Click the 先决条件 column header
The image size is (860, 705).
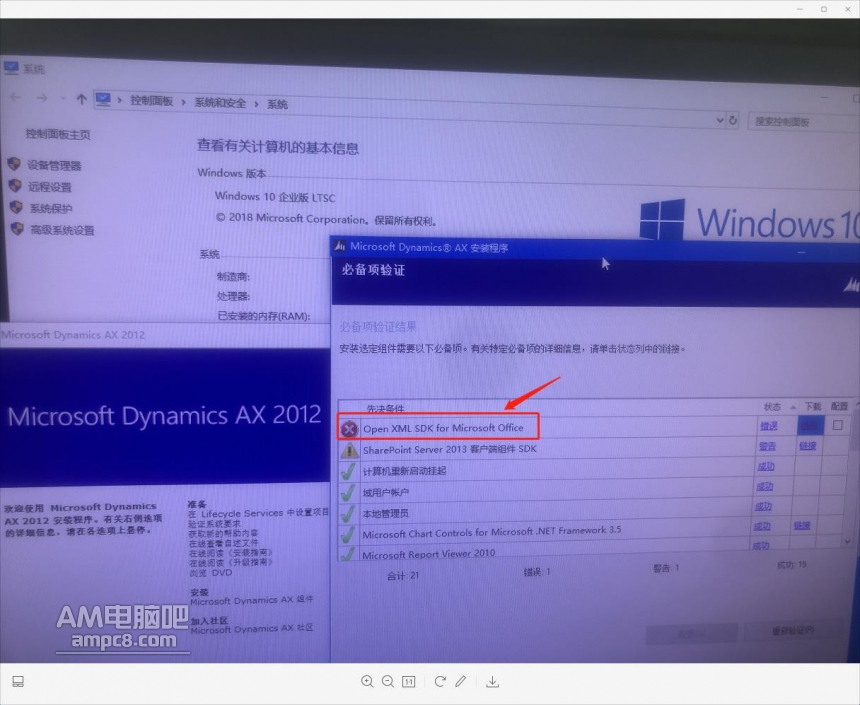385,409
